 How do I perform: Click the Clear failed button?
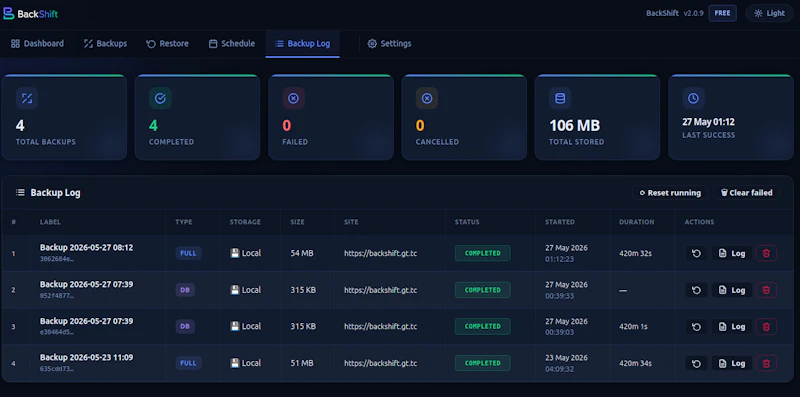746,193
